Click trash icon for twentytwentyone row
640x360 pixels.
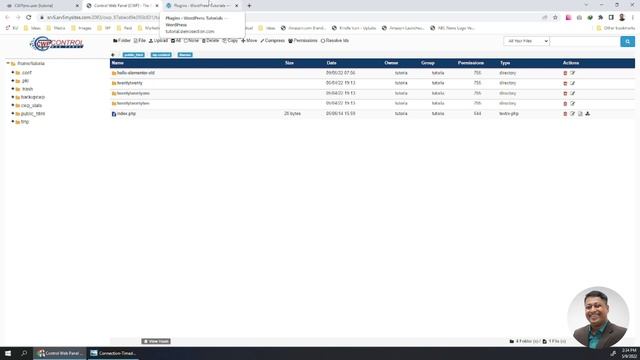(x=565, y=93)
